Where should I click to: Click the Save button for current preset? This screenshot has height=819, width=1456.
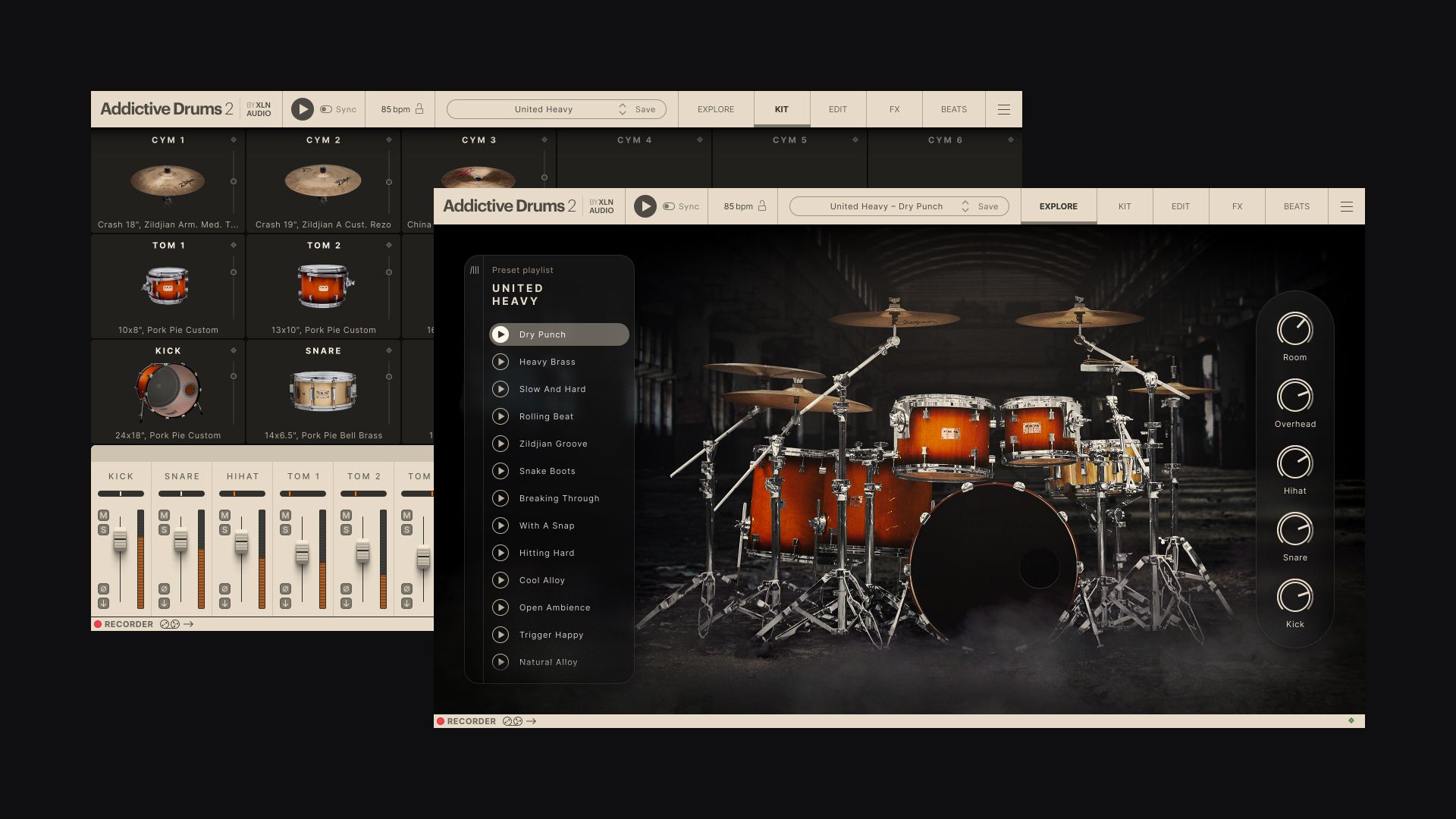click(x=988, y=206)
